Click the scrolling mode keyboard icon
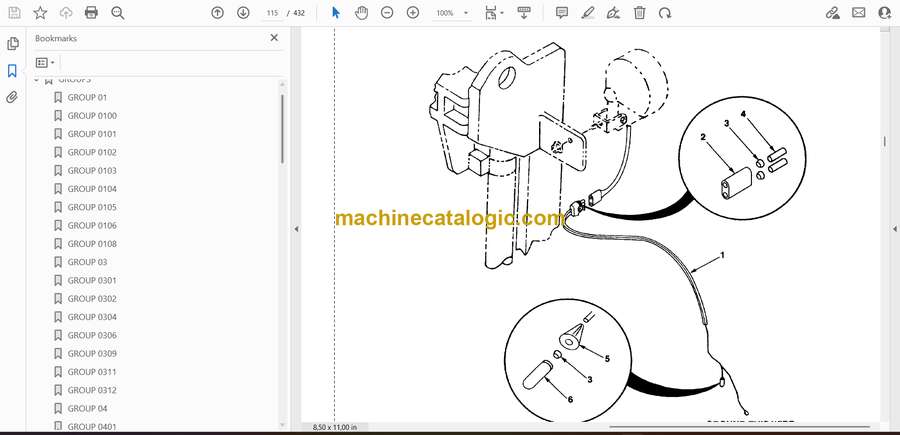Screen dimensions: 900x435 [523, 13]
